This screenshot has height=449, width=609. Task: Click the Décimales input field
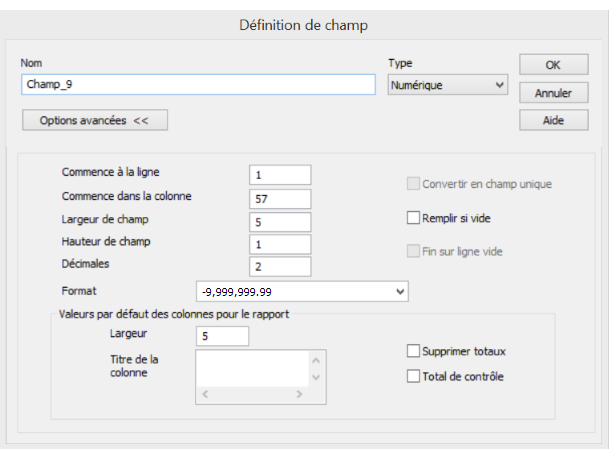click(280, 268)
